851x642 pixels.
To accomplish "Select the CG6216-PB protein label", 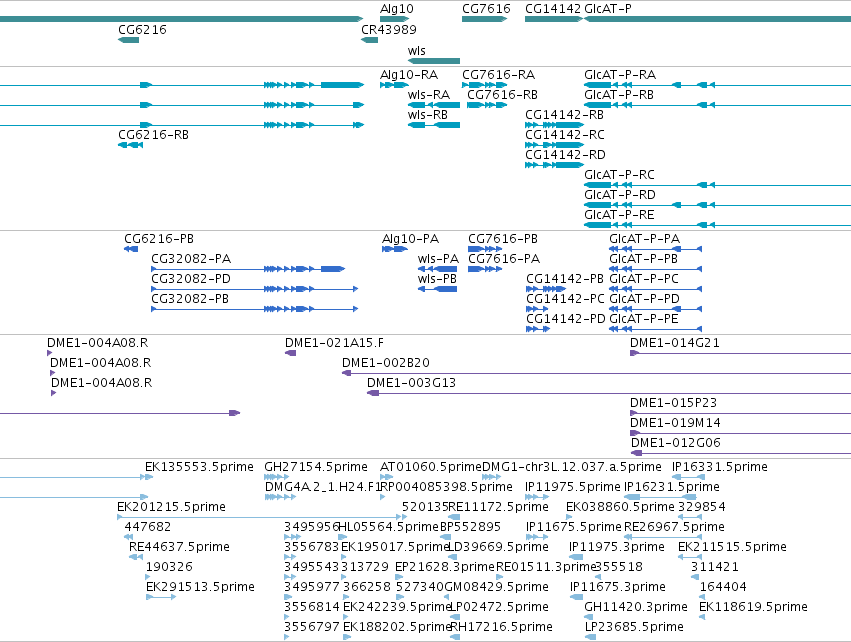I will [x=159, y=239].
